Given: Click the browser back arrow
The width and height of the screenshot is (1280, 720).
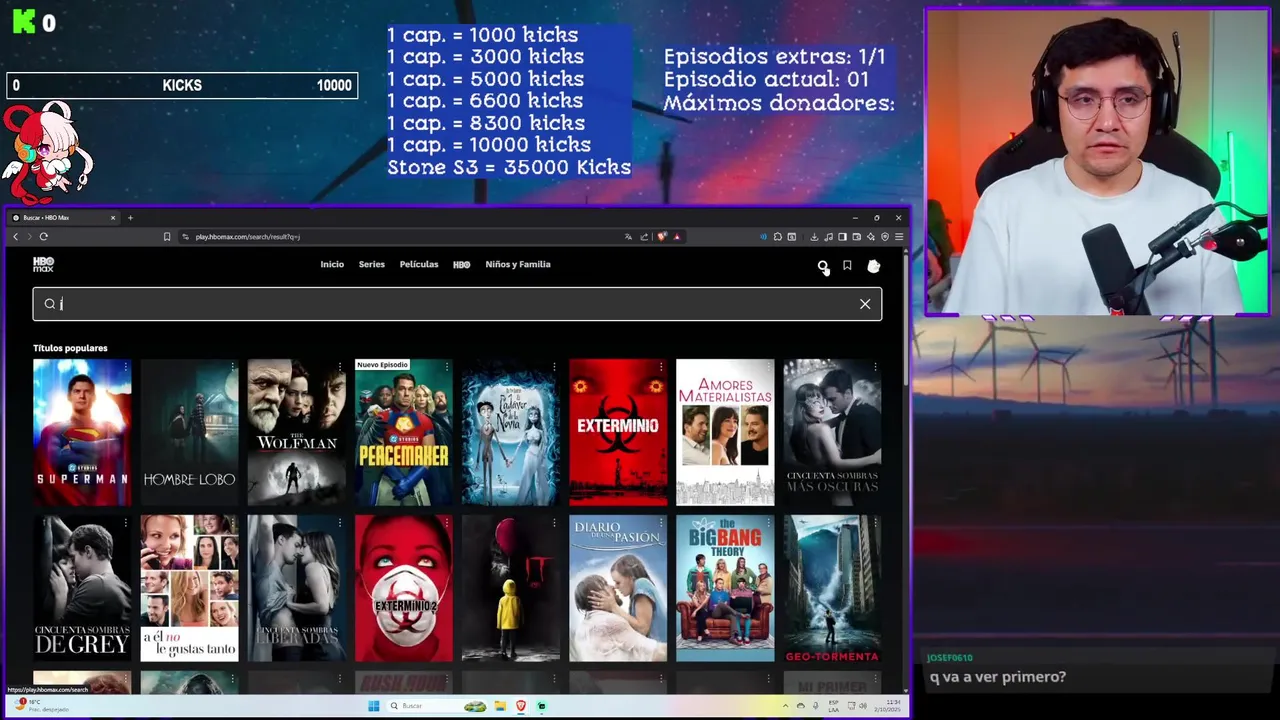Looking at the screenshot, I should point(15,237).
